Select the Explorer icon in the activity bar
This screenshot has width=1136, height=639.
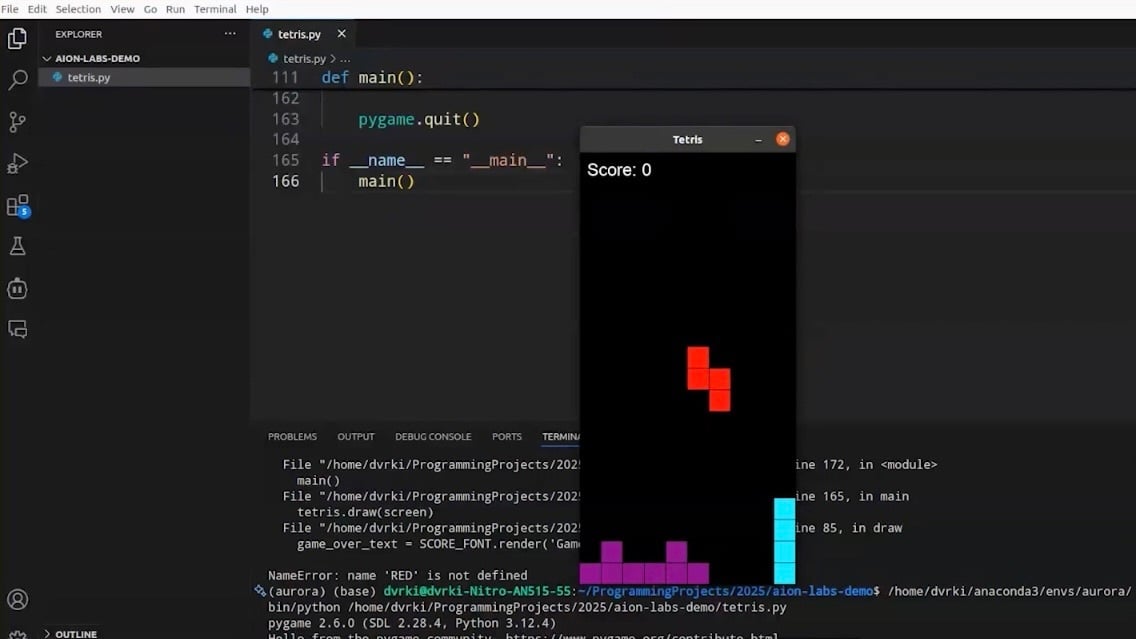click(x=17, y=38)
